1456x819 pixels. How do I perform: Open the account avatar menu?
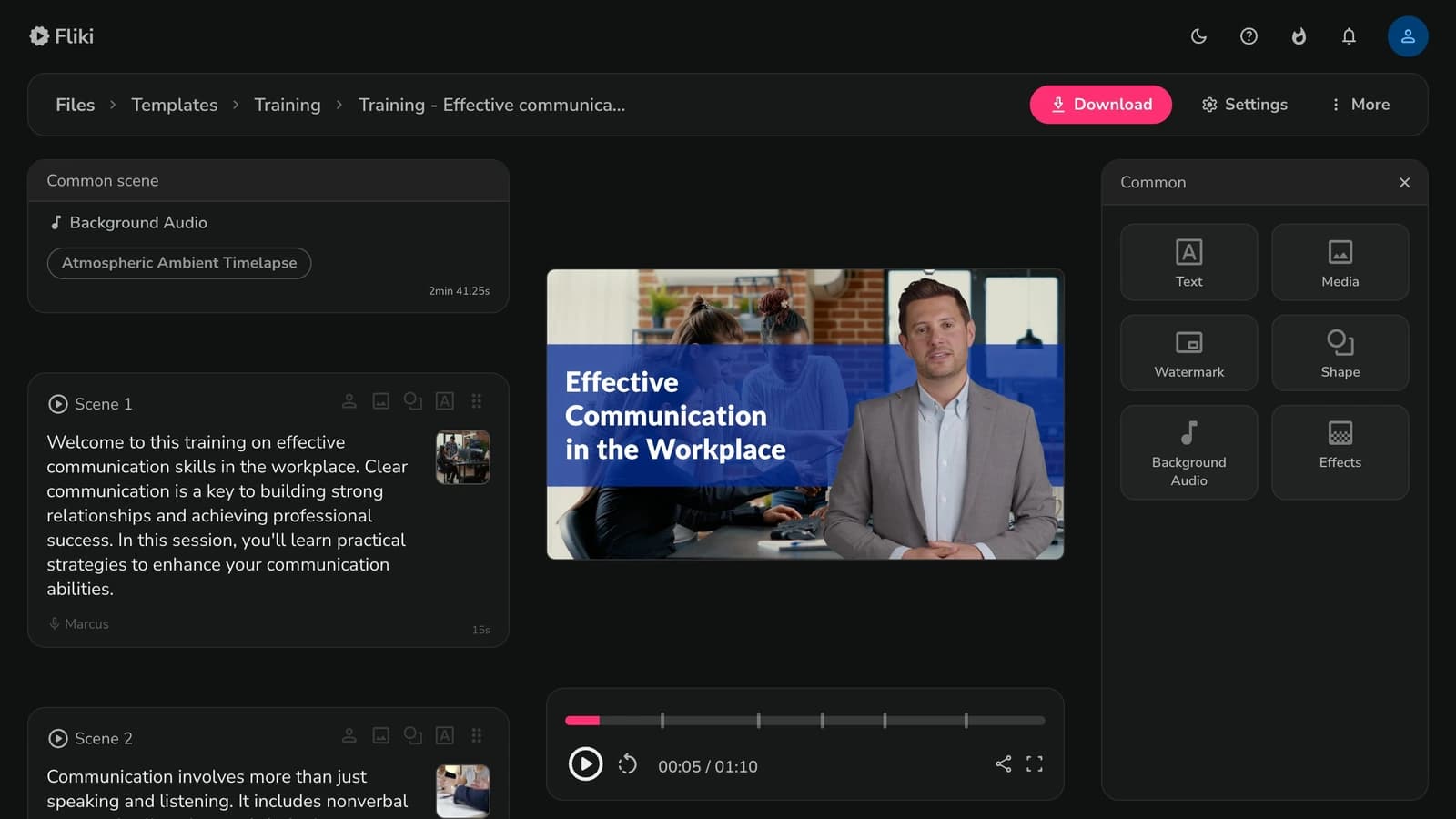pyautogui.click(x=1408, y=36)
